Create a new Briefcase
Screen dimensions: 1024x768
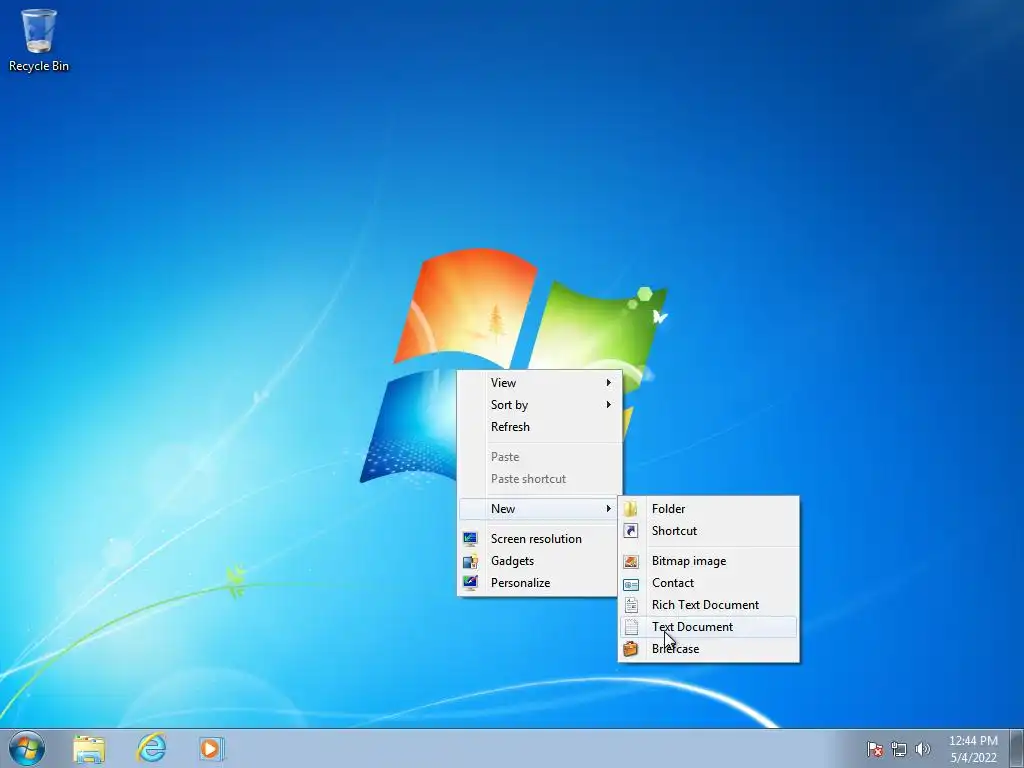[709, 648]
